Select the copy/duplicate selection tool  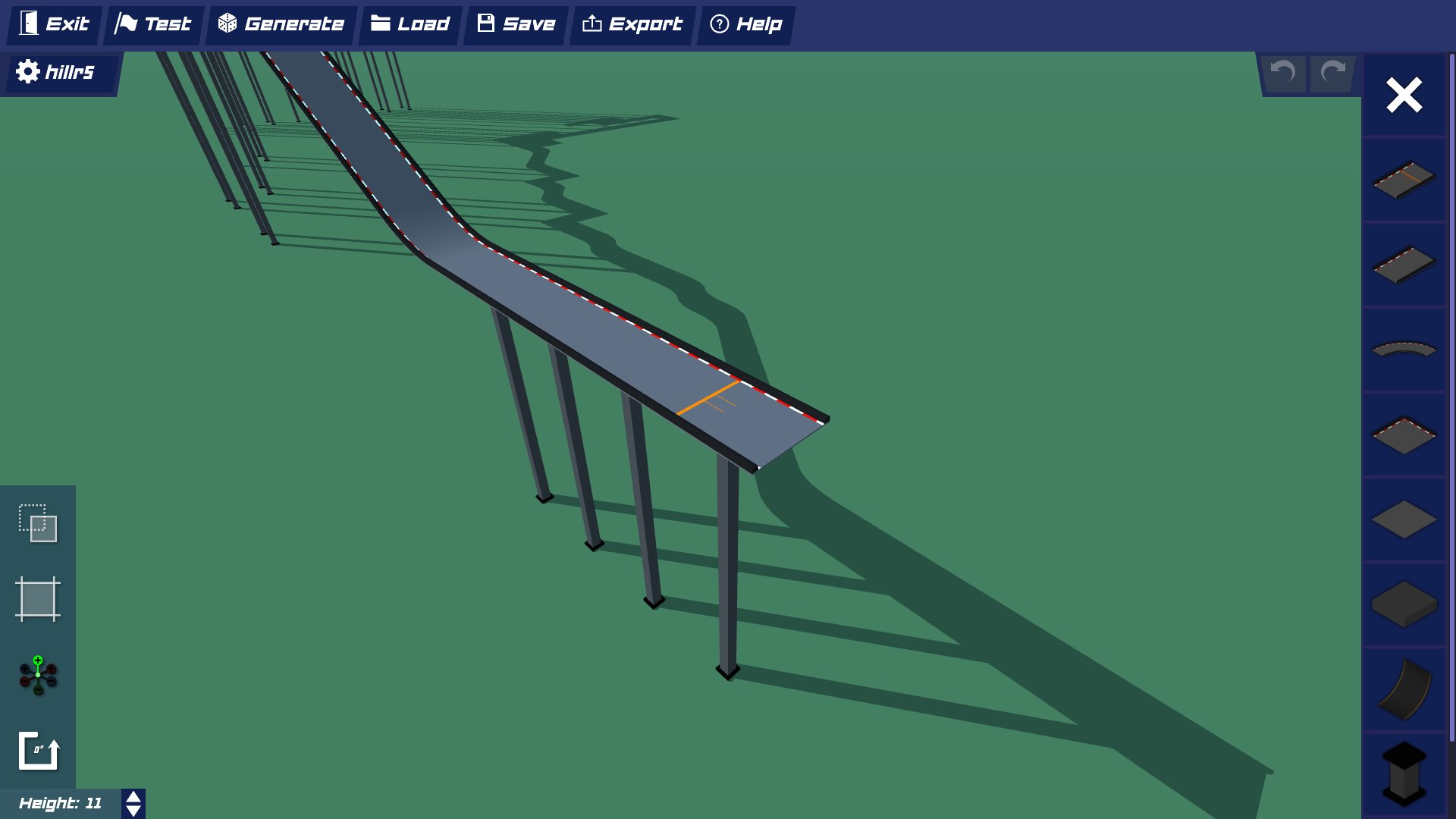[x=36, y=523]
